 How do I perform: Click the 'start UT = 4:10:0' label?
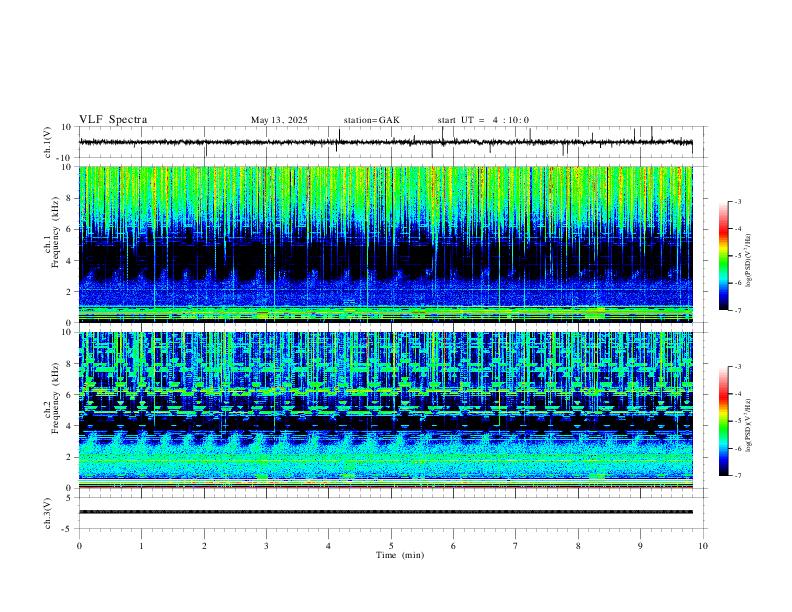483,120
